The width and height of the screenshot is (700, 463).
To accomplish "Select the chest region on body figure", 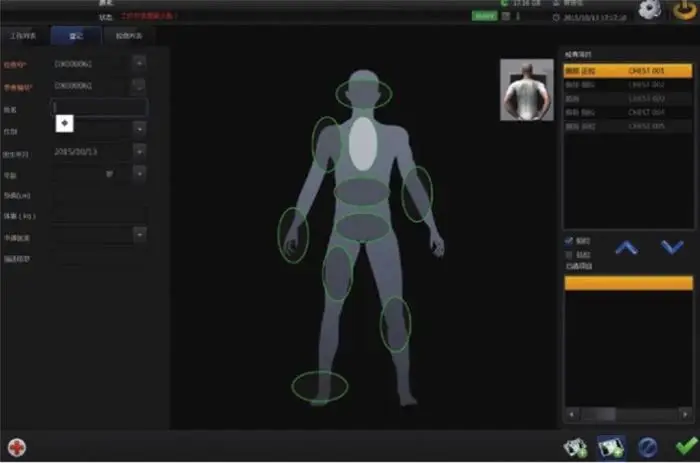I will (x=362, y=143).
